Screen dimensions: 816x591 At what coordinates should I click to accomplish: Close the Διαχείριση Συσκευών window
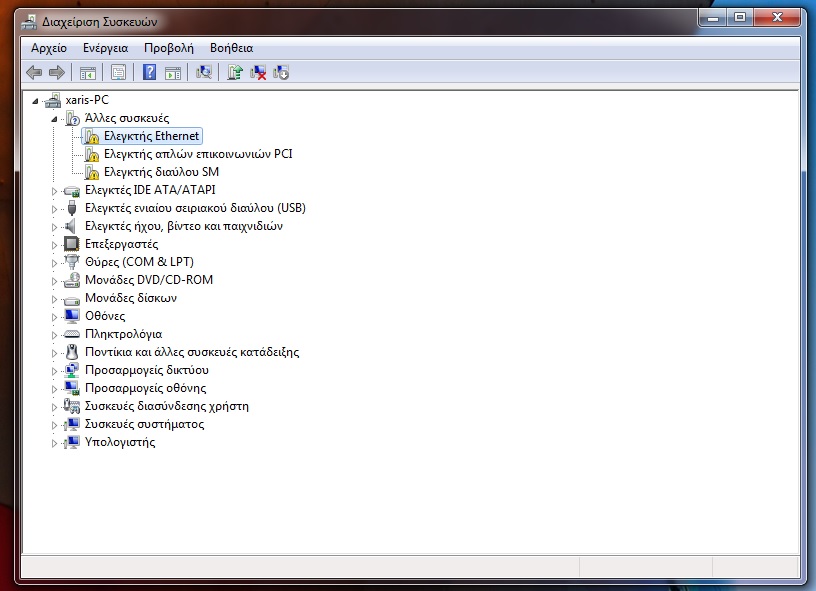pyautogui.click(x=777, y=18)
